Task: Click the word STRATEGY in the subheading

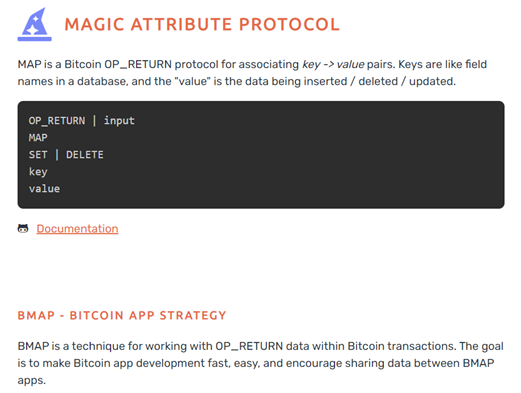Action: coord(193,315)
